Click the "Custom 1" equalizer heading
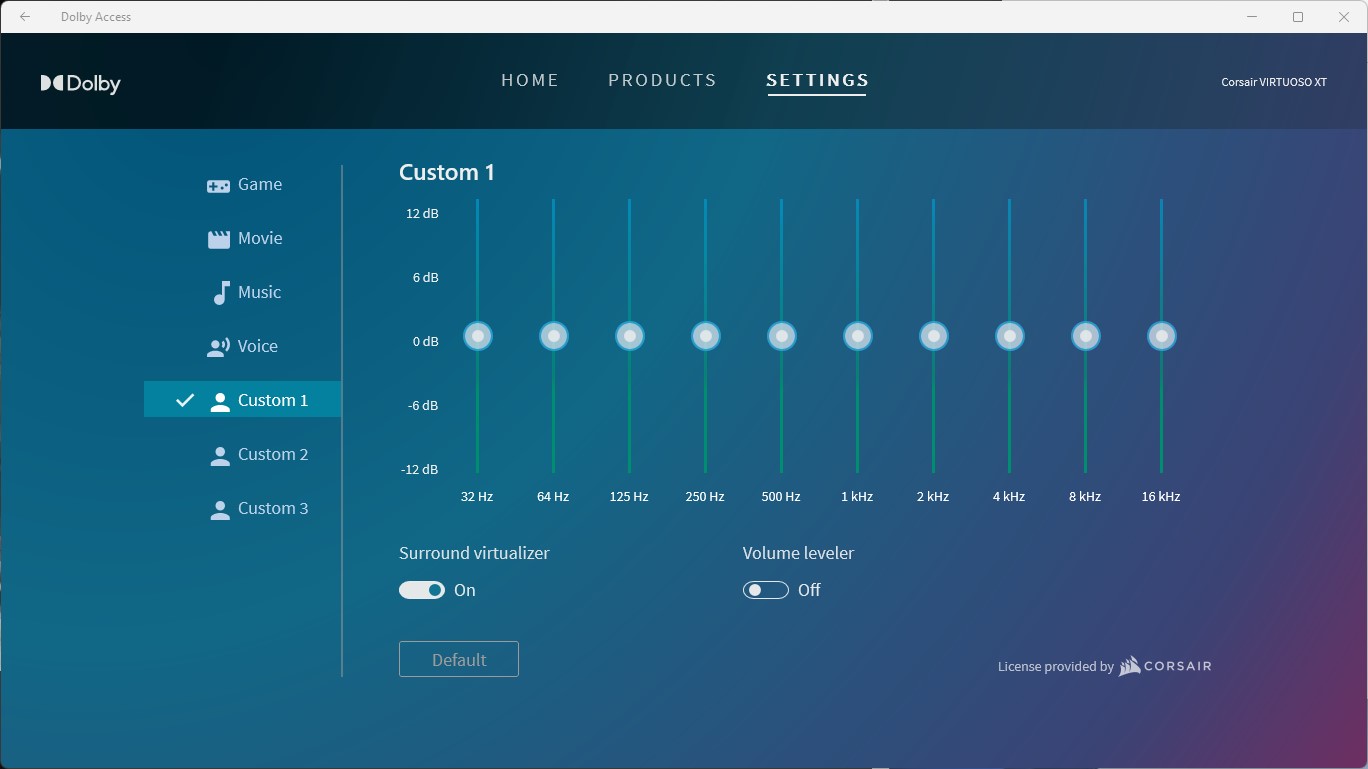 click(447, 172)
